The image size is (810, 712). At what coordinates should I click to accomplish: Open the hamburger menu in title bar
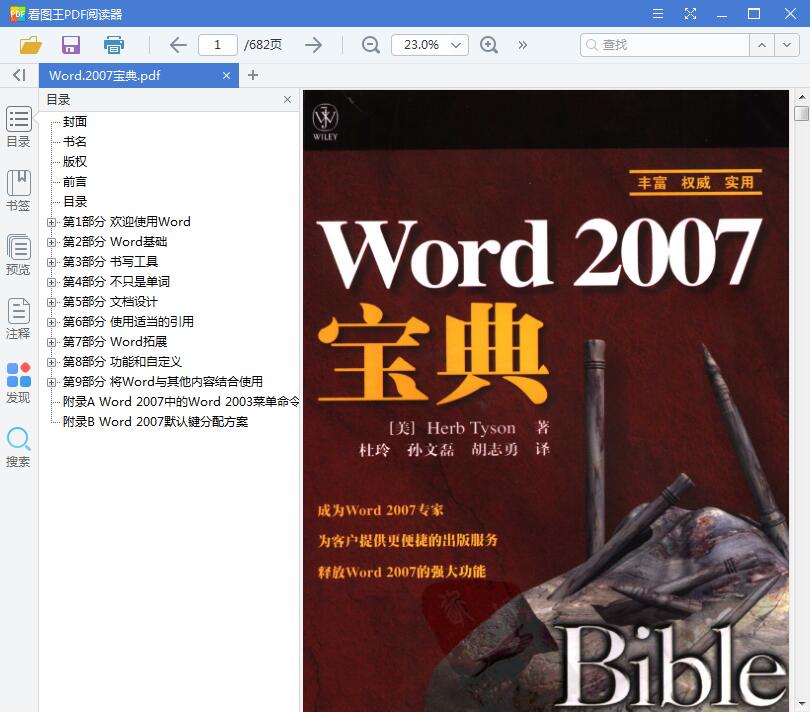pyautogui.click(x=658, y=13)
